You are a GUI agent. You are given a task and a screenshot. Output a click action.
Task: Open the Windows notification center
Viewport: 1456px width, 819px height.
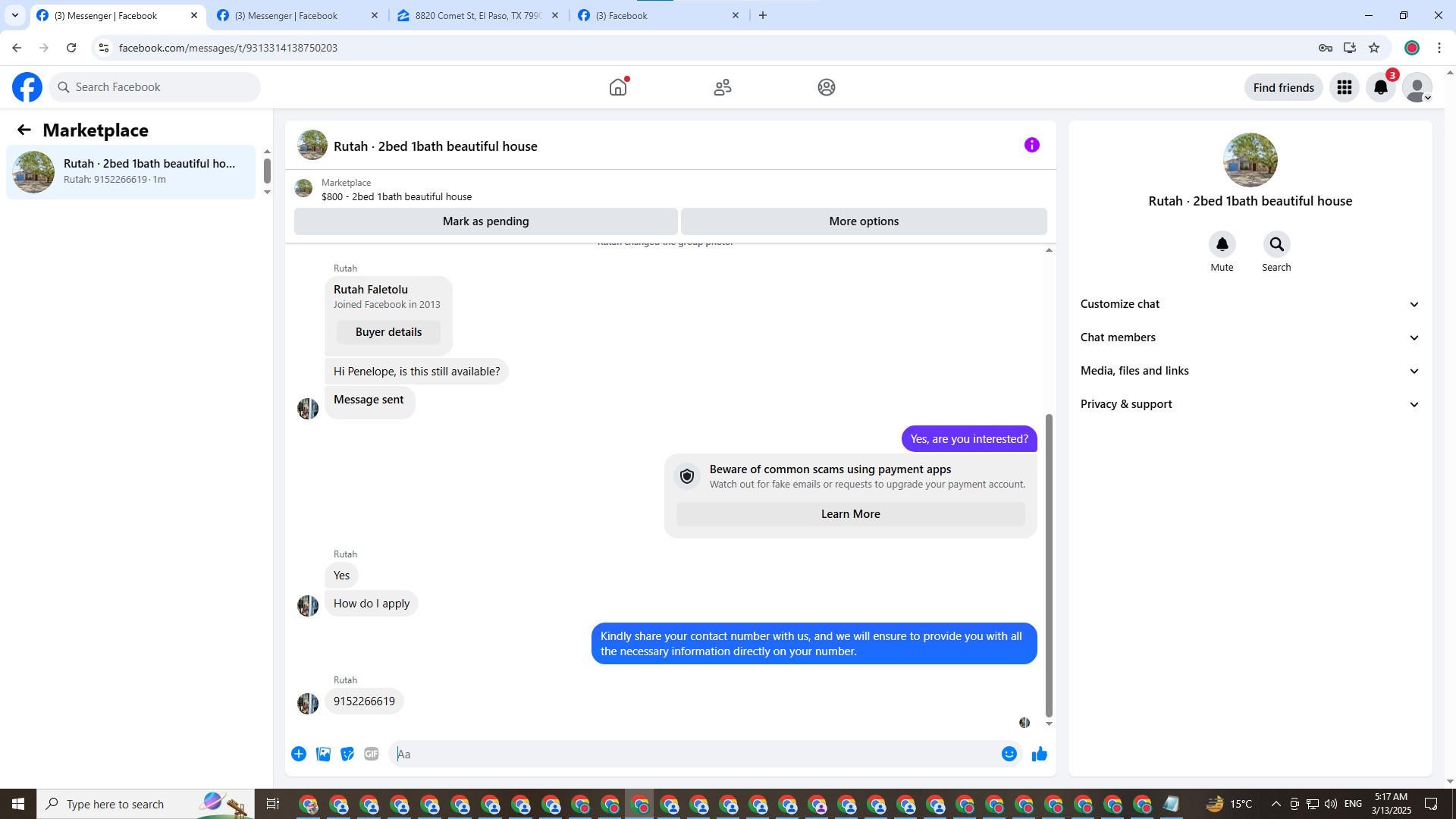(x=1432, y=804)
